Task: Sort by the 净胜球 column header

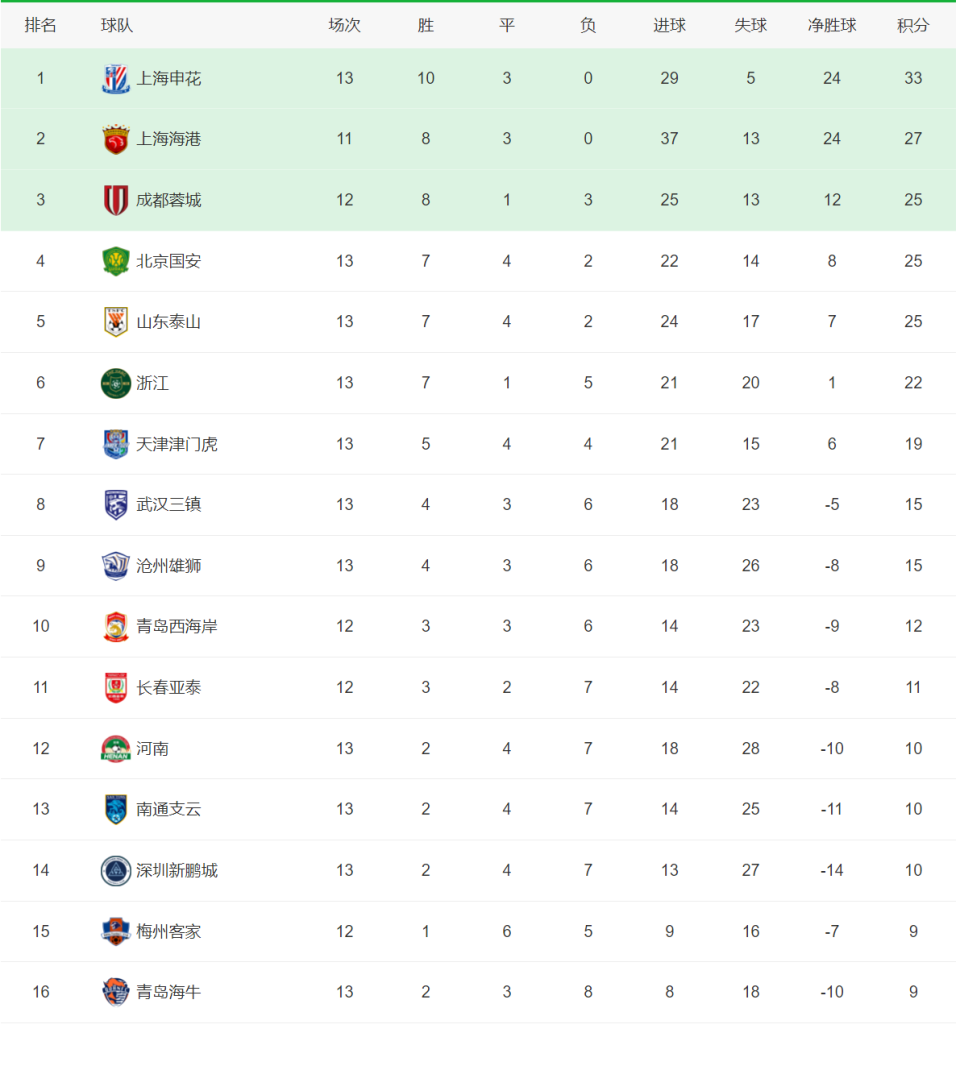Action: click(x=832, y=26)
